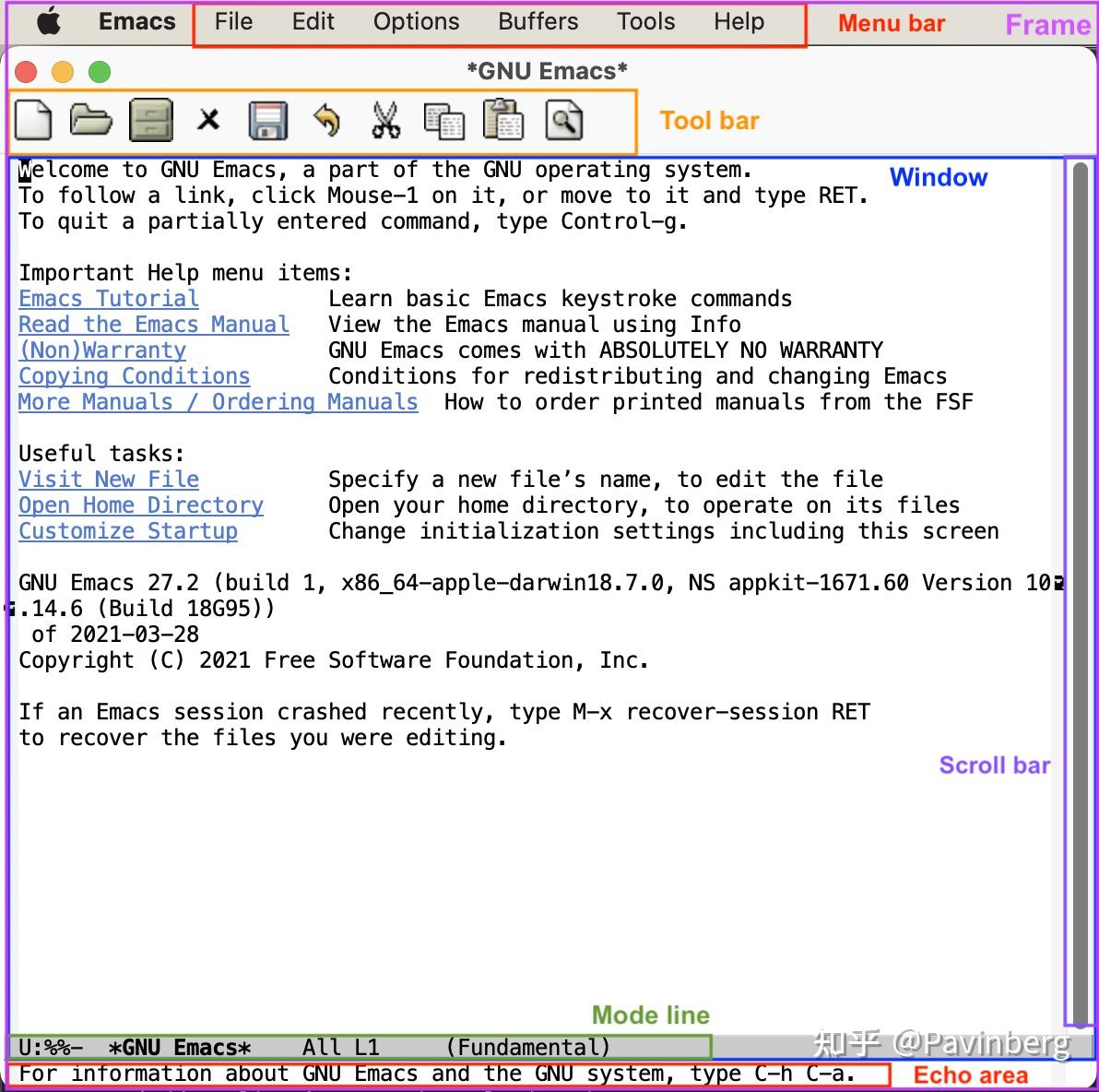Click the Undo arrow toolbar icon

tap(327, 120)
